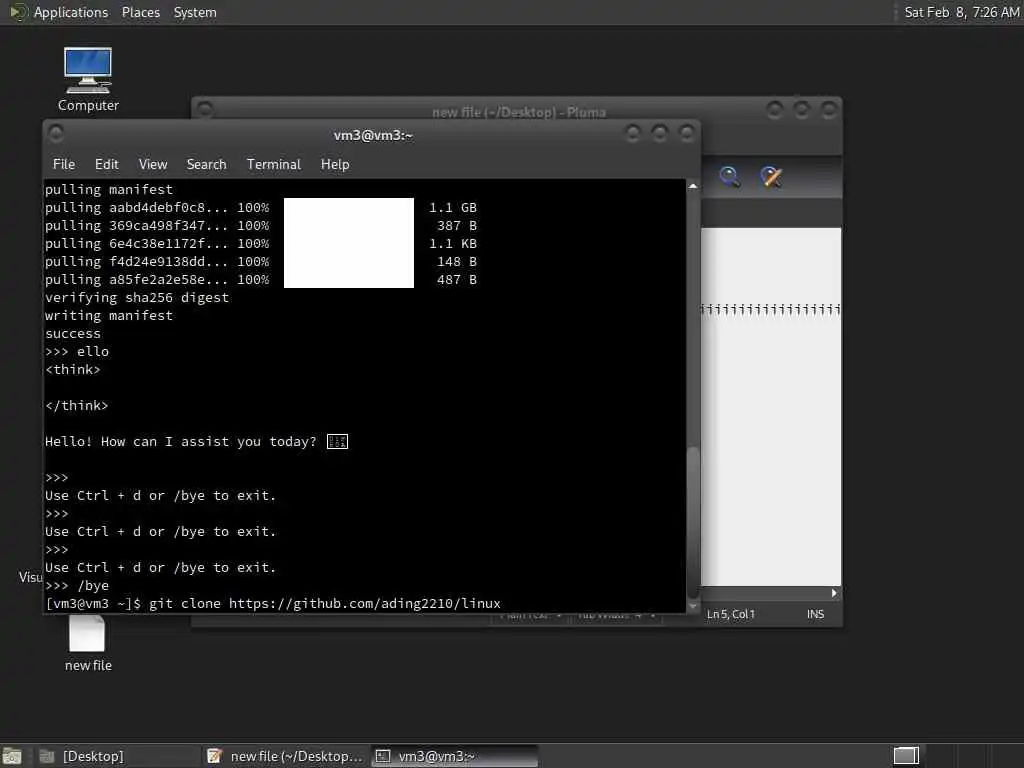Viewport: 1024px width, 768px height.
Task: Open the terminal Help menu
Action: coord(335,164)
